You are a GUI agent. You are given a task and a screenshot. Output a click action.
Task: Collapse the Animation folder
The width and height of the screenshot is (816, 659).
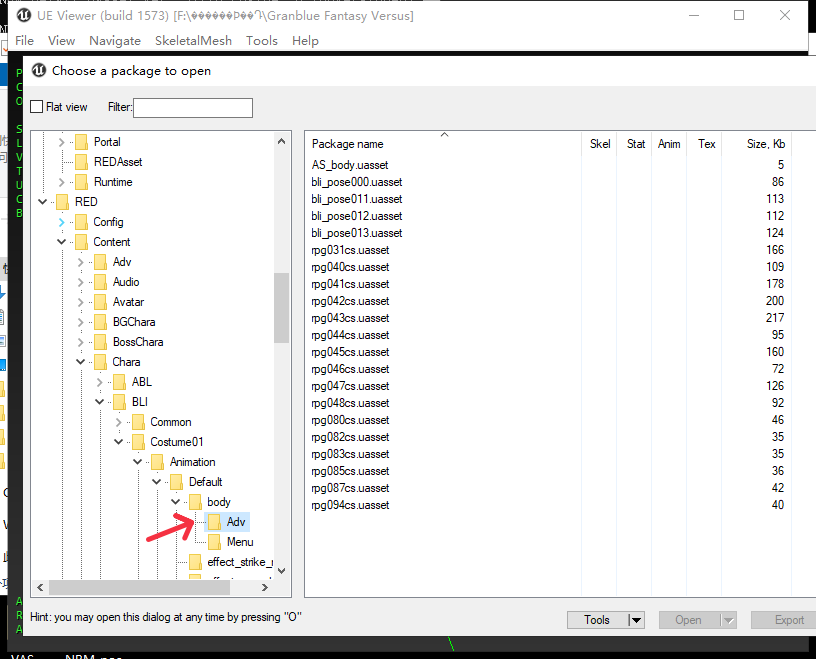(137, 462)
